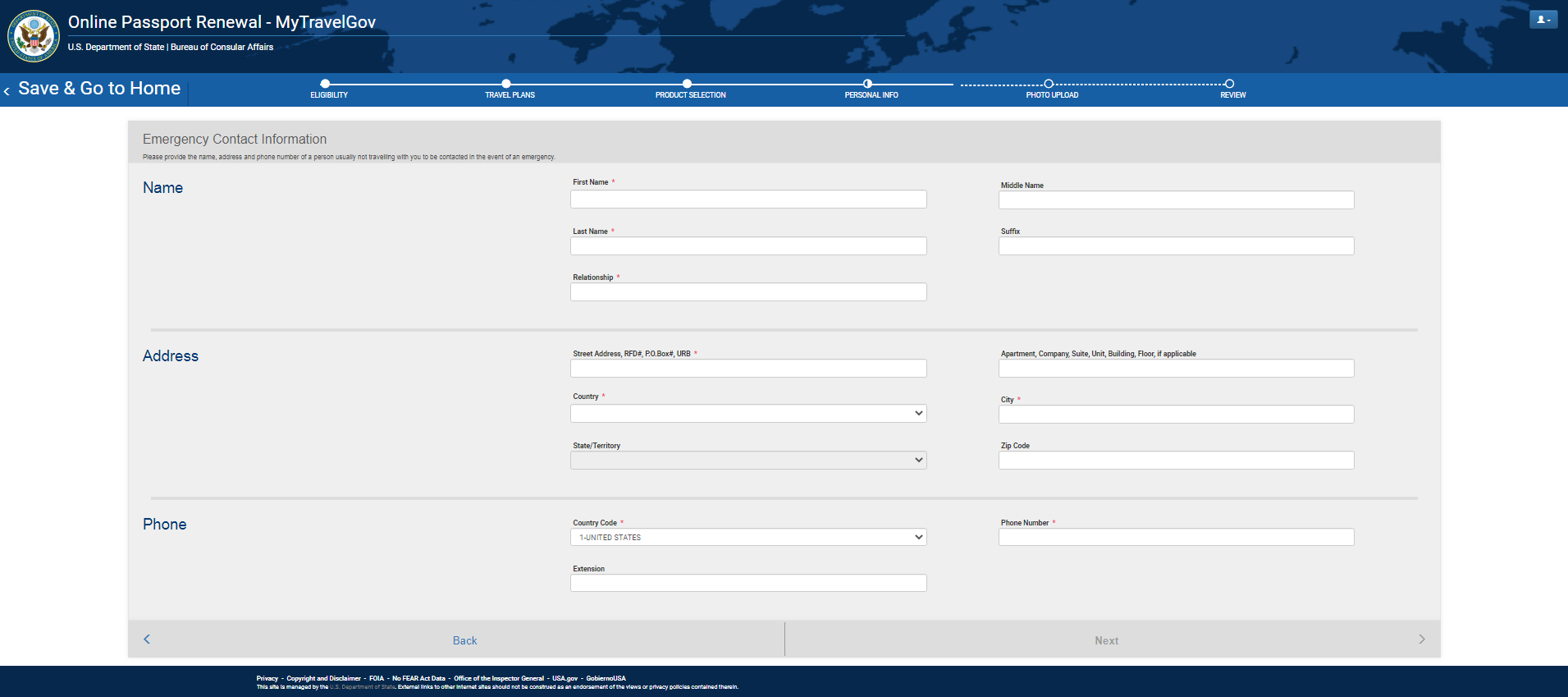
Task: Open the user account menu icon
Action: click(x=1543, y=20)
